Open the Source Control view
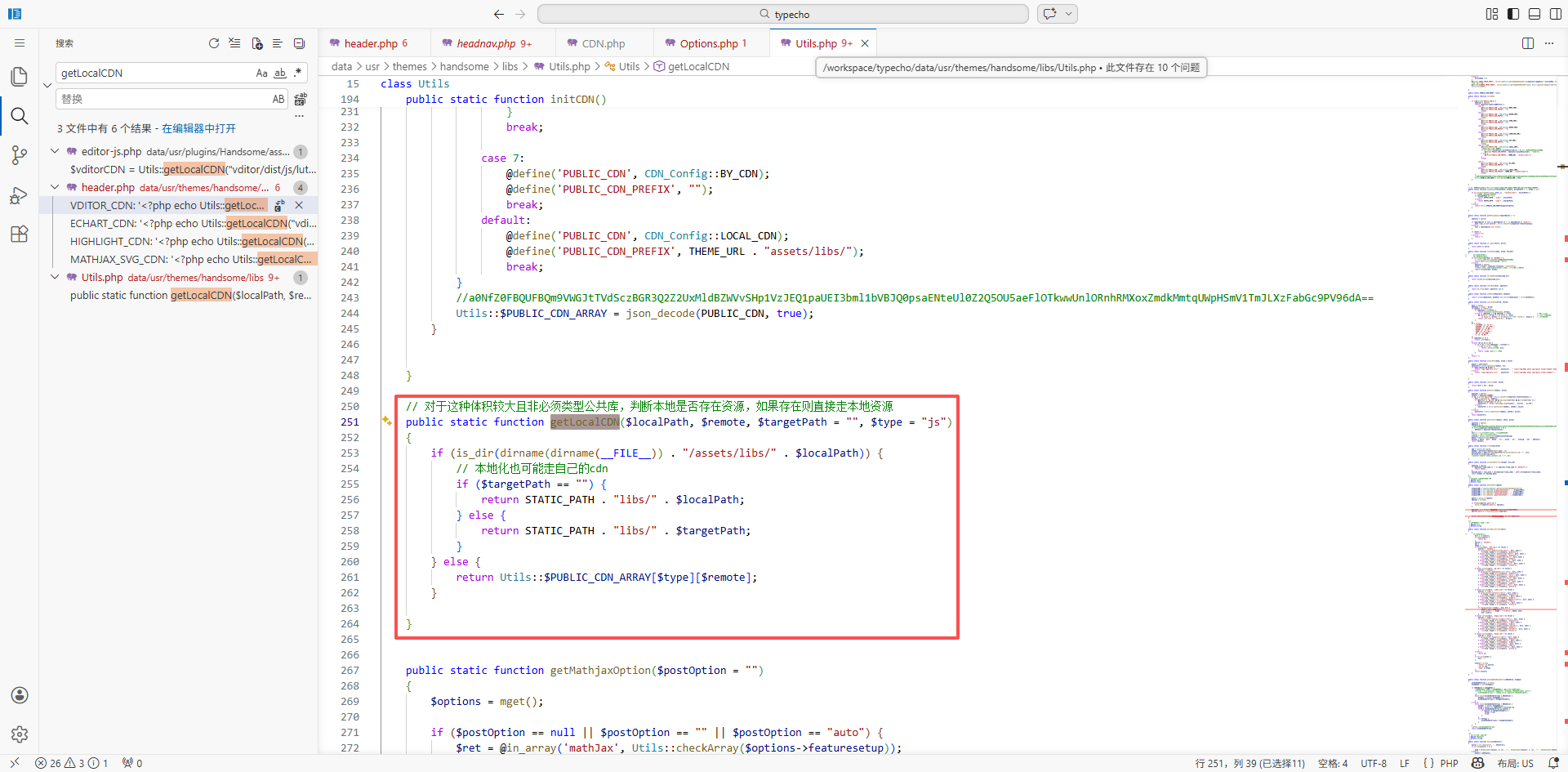The image size is (1568, 772). (x=20, y=155)
